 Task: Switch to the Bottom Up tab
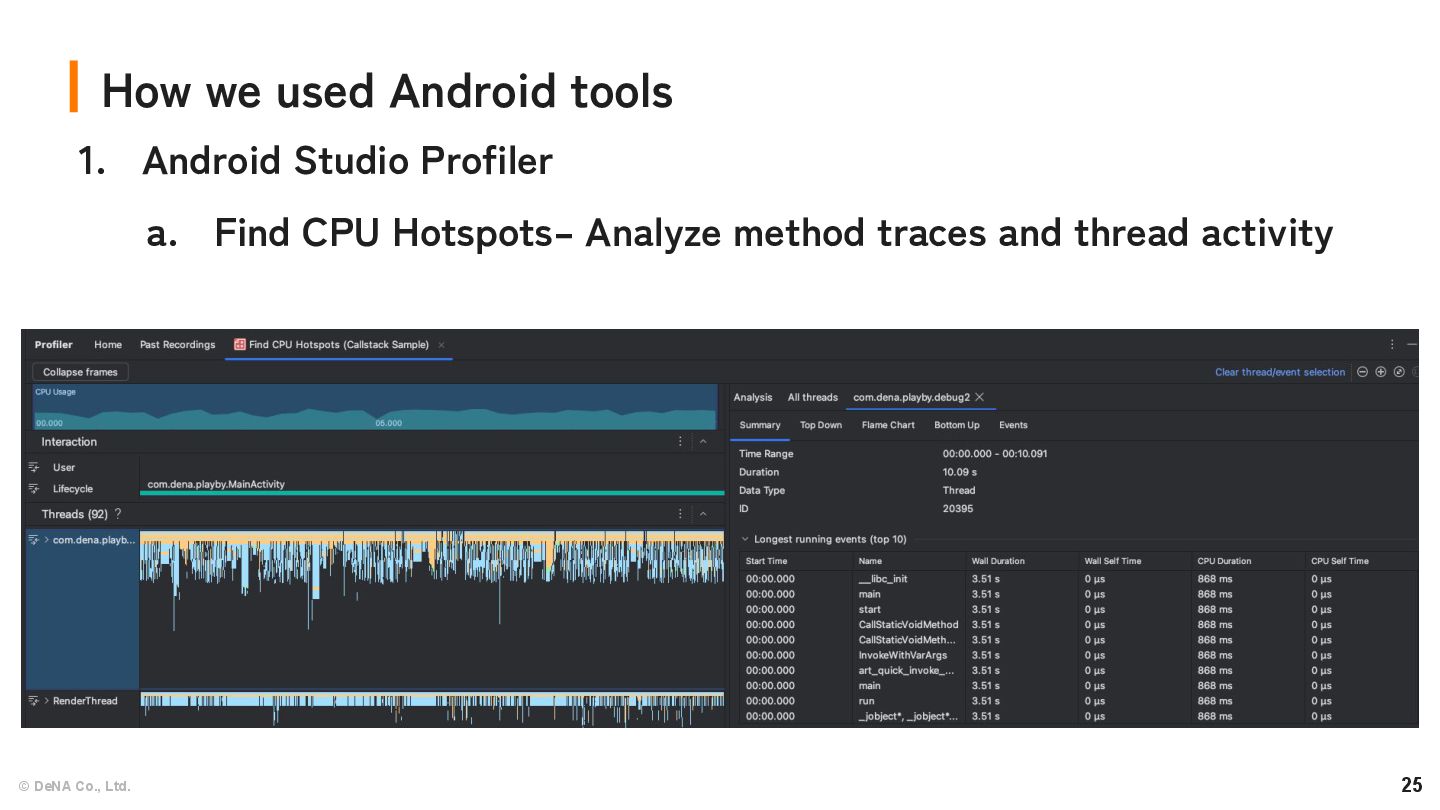tap(957, 425)
